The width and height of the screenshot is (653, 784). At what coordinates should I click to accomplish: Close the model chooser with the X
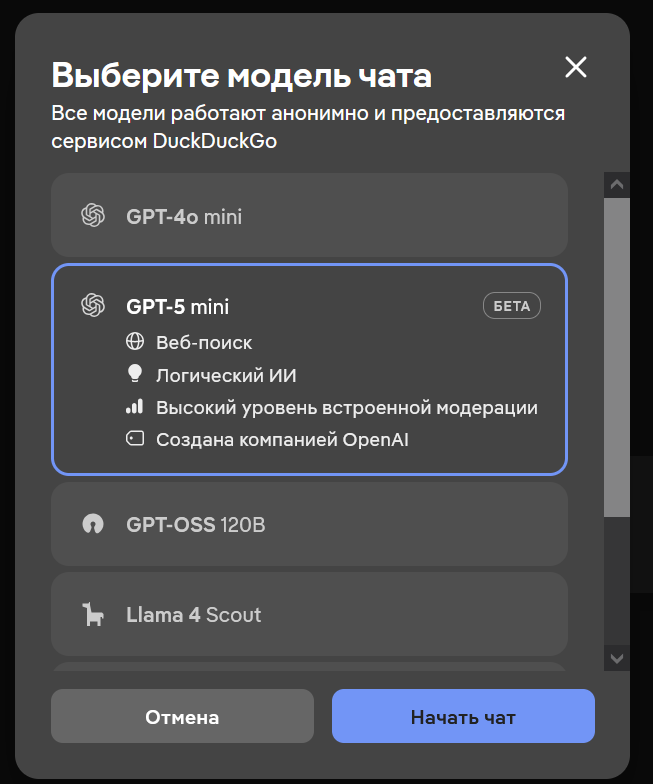pyautogui.click(x=576, y=67)
